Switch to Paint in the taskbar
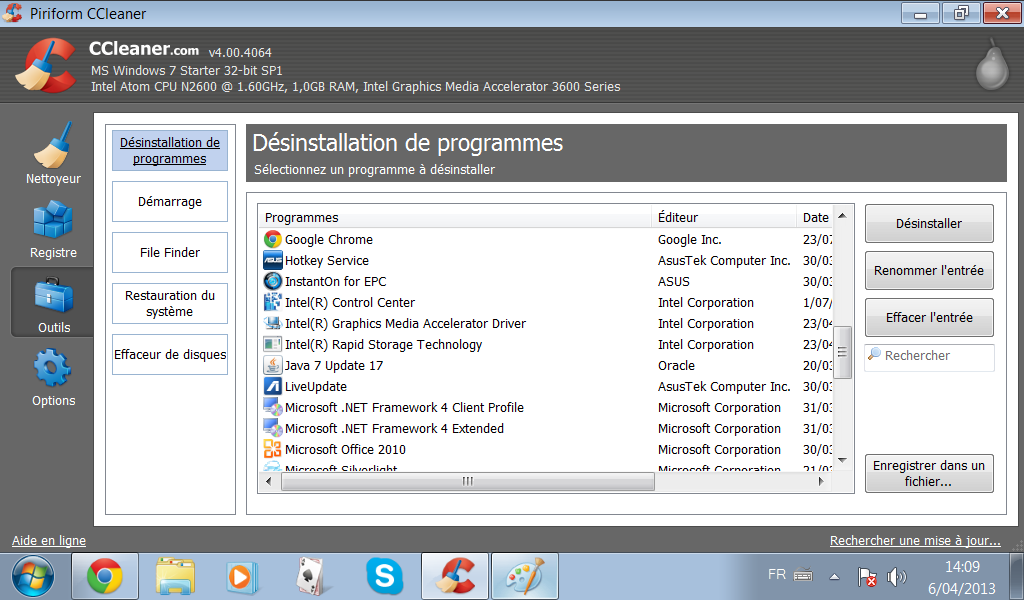 pyautogui.click(x=525, y=576)
